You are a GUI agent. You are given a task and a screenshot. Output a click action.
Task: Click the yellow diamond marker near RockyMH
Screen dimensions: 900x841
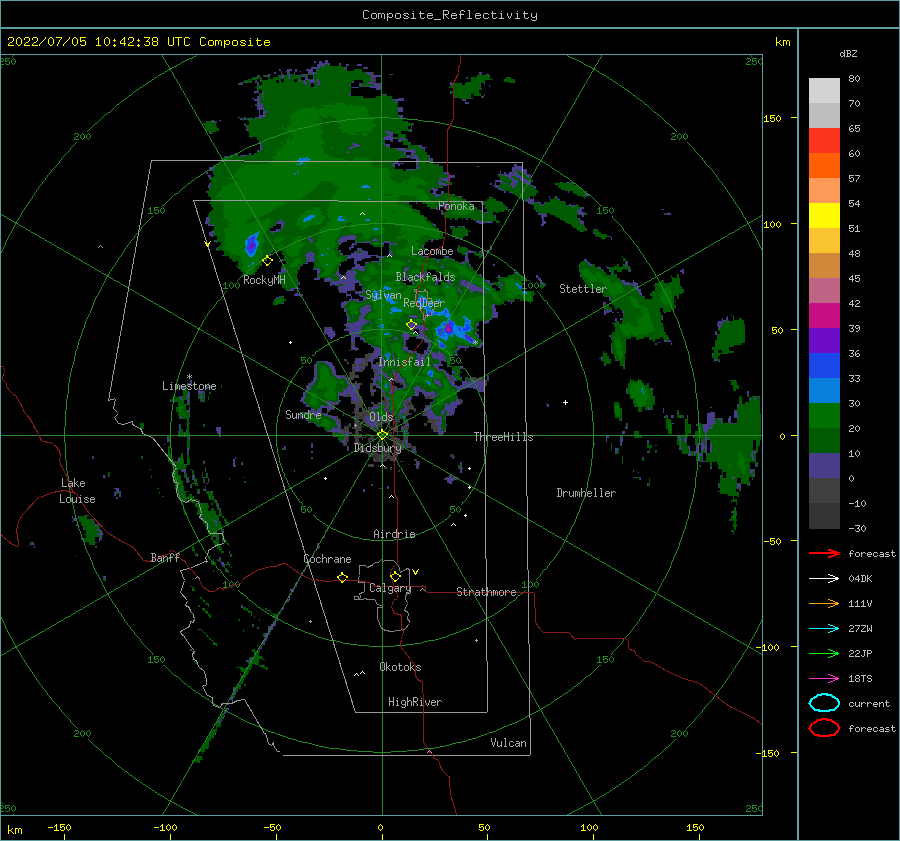[267, 261]
